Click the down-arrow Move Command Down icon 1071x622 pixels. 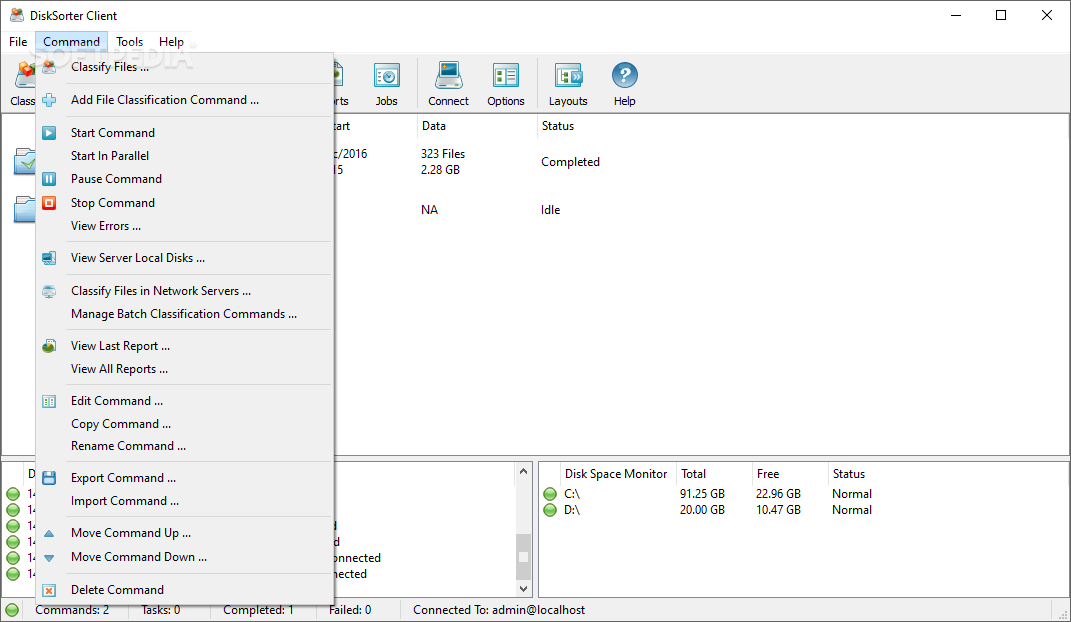point(49,558)
